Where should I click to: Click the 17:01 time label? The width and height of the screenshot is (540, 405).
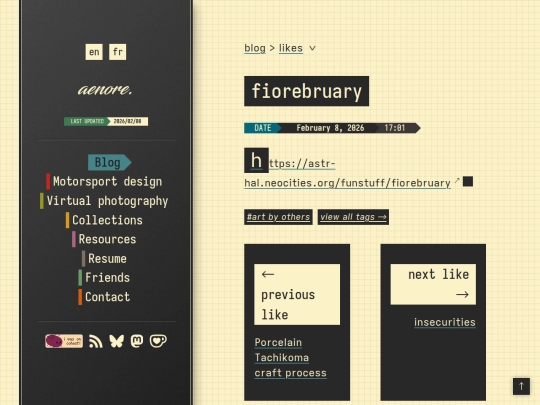click(x=395, y=128)
